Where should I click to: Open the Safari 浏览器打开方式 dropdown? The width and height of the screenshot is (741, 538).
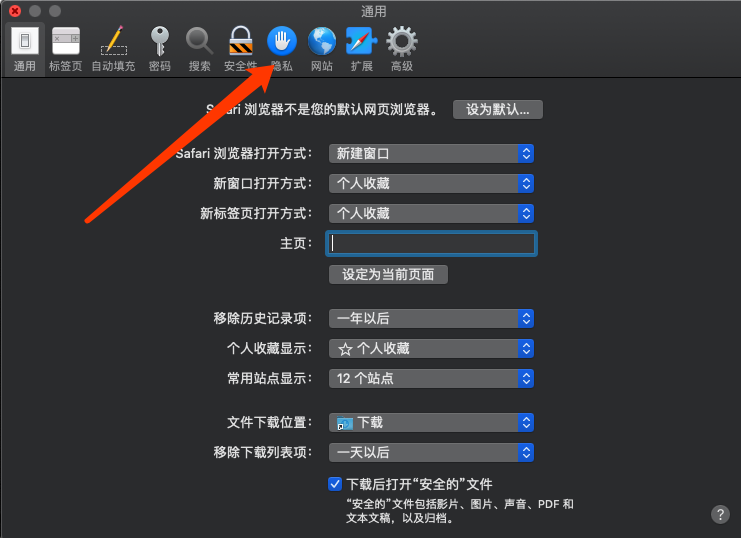point(431,154)
